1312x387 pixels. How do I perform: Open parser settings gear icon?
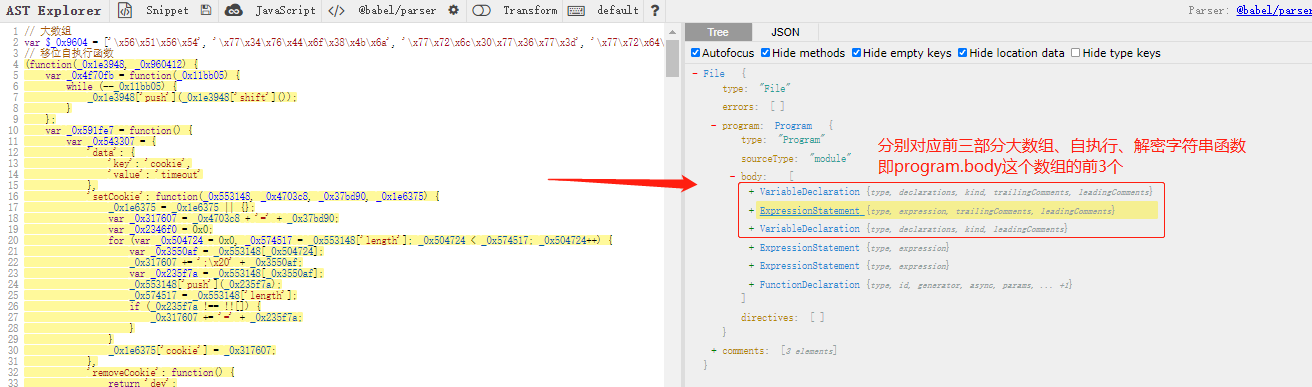pos(453,11)
